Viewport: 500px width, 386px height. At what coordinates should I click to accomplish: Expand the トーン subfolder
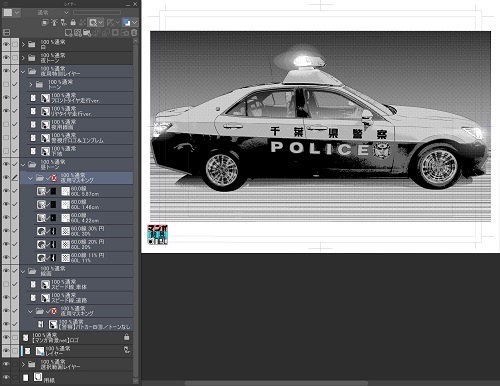(x=31, y=84)
